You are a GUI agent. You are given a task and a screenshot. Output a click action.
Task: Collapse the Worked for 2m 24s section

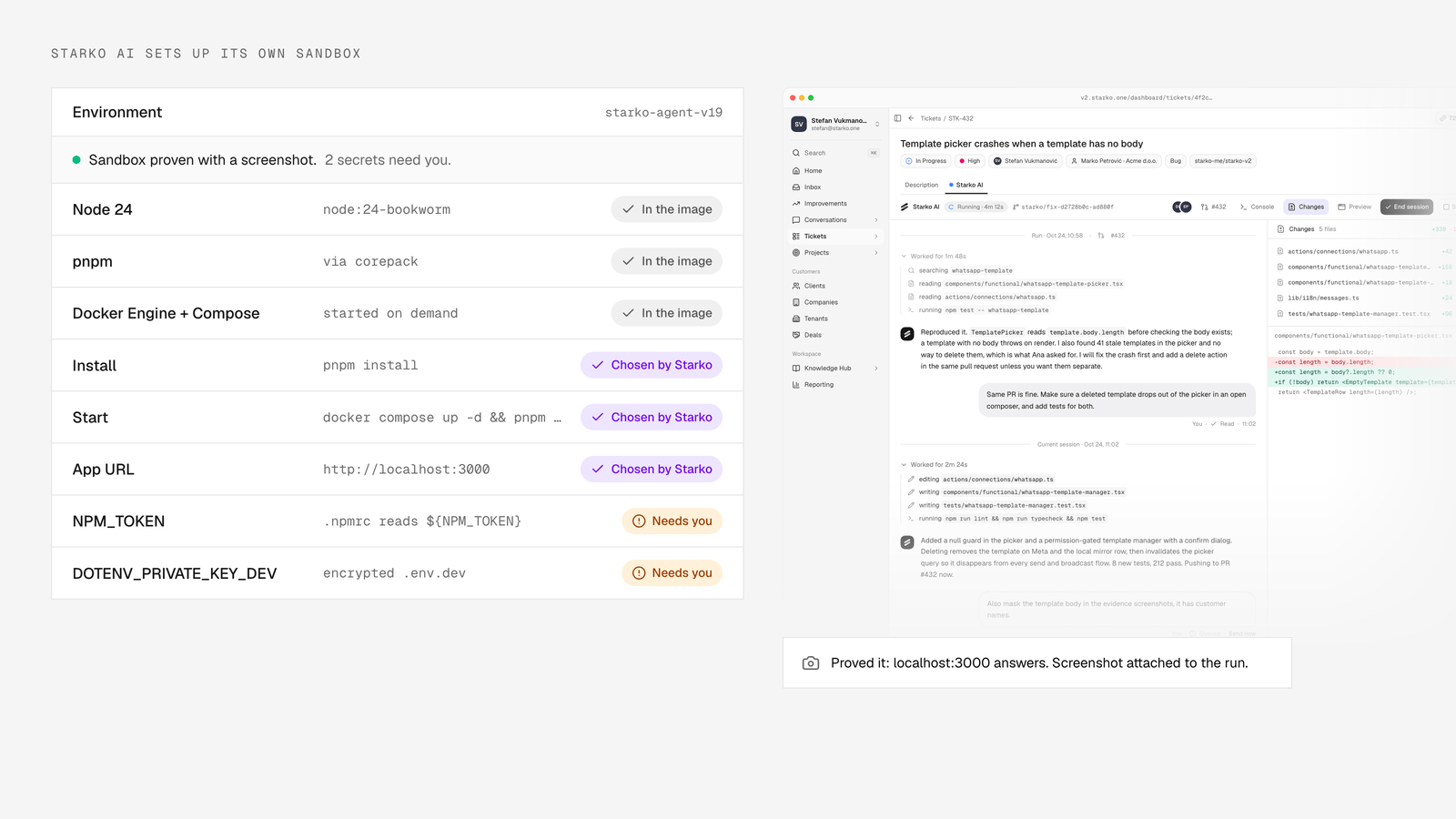coord(934,464)
